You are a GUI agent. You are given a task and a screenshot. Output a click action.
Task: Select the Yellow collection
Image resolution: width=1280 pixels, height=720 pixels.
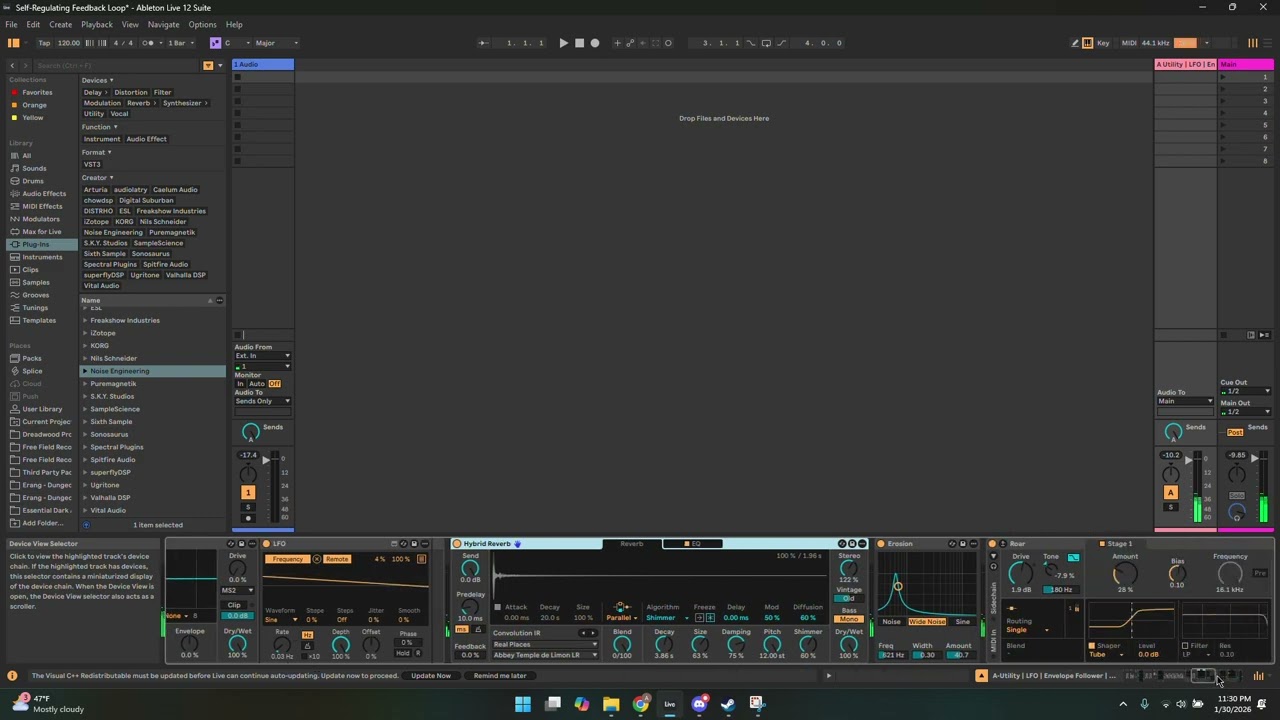pos(33,118)
